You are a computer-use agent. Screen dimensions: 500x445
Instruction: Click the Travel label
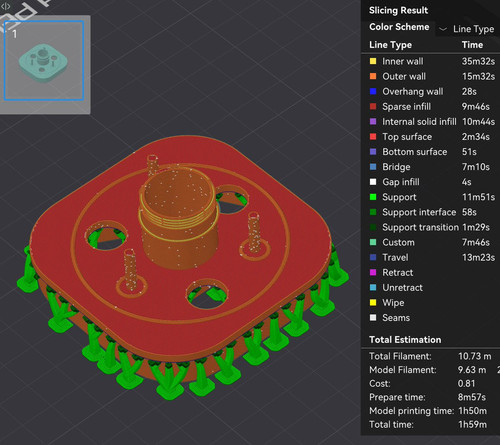coord(395,257)
